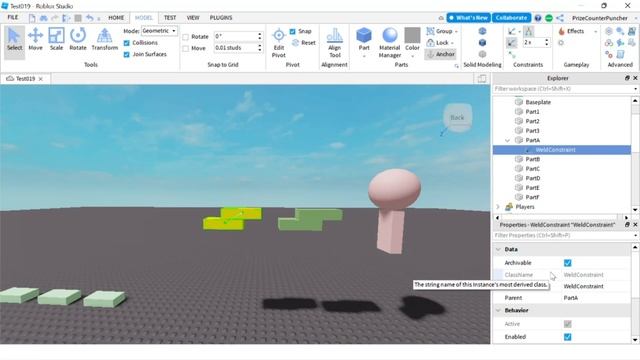Click the Back view selector face

tap(457, 118)
